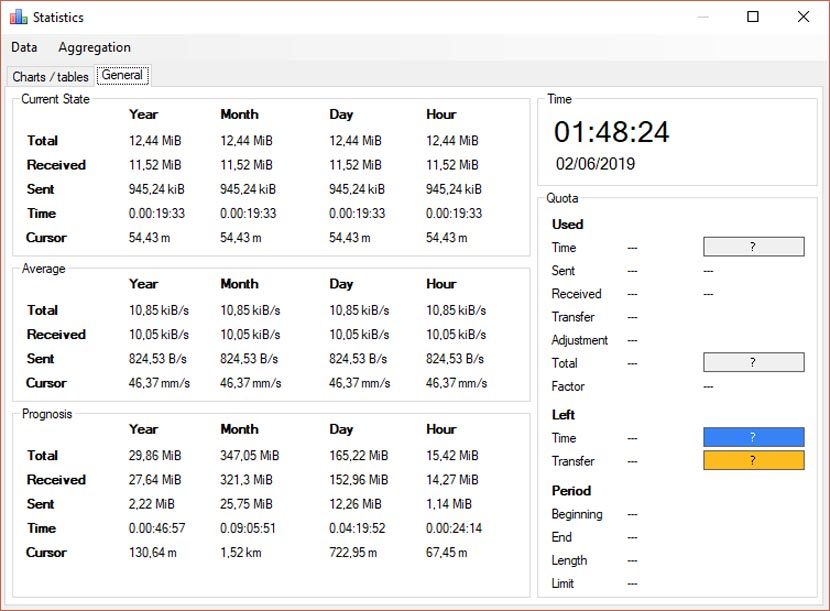Click Prognosis Hour Time 0.00:24:14
830x611 pixels.
point(454,528)
